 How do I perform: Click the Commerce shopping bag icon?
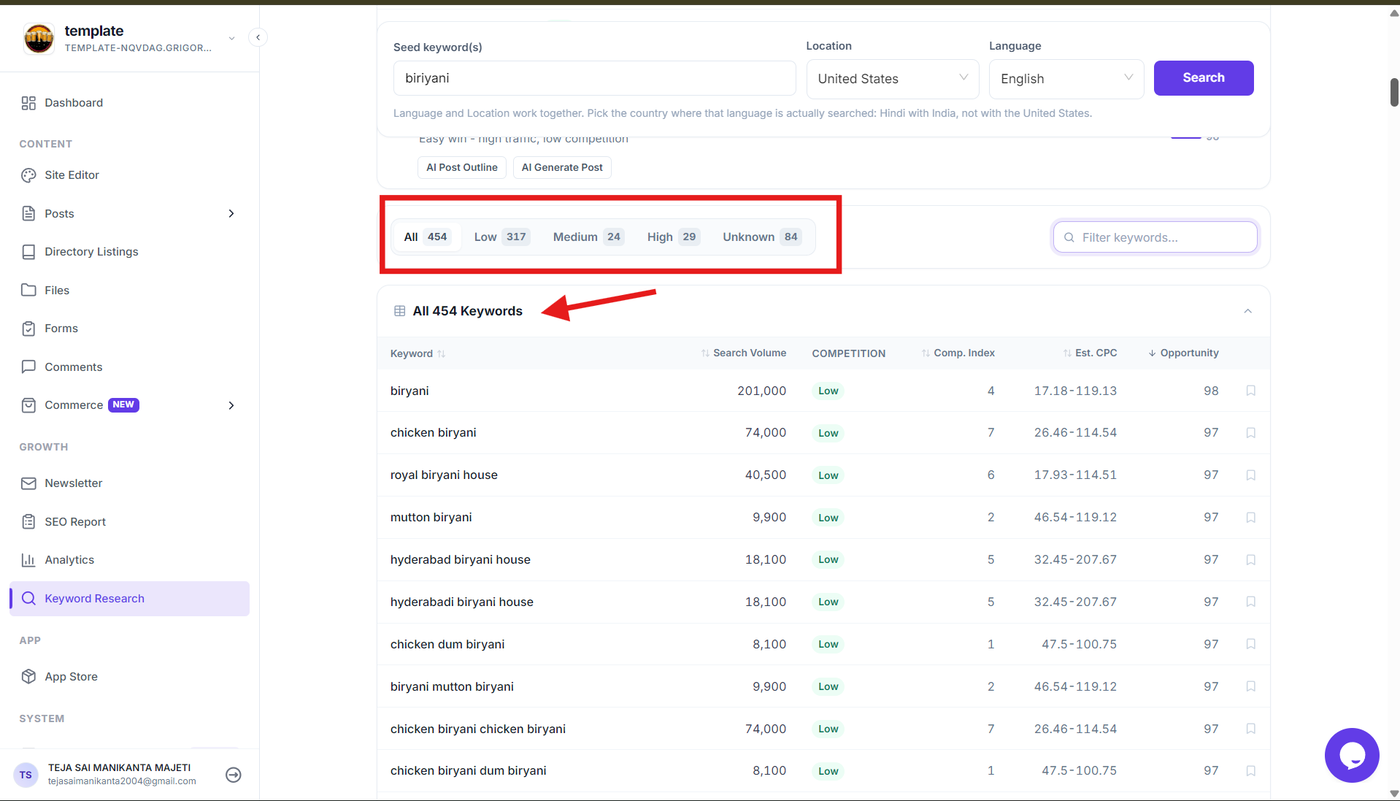click(28, 405)
